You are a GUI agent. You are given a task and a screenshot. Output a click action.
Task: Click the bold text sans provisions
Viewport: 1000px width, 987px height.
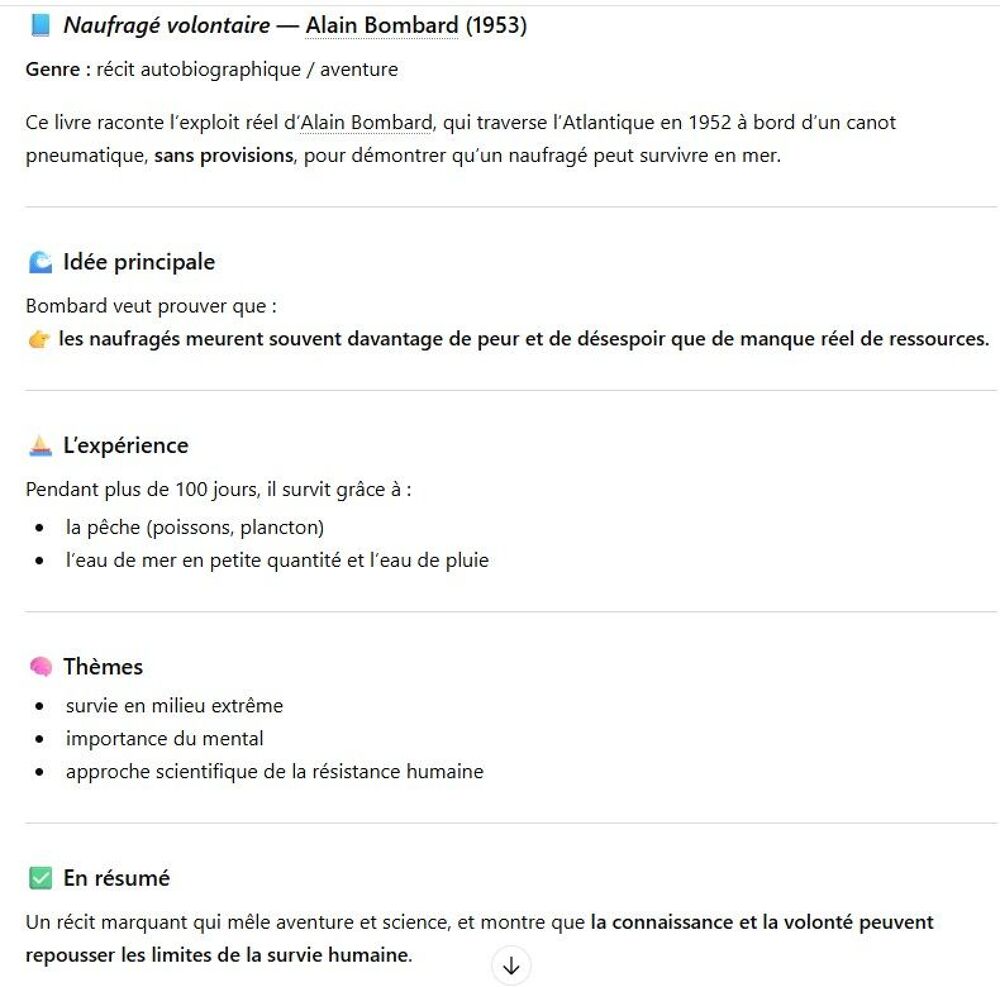coord(224,156)
